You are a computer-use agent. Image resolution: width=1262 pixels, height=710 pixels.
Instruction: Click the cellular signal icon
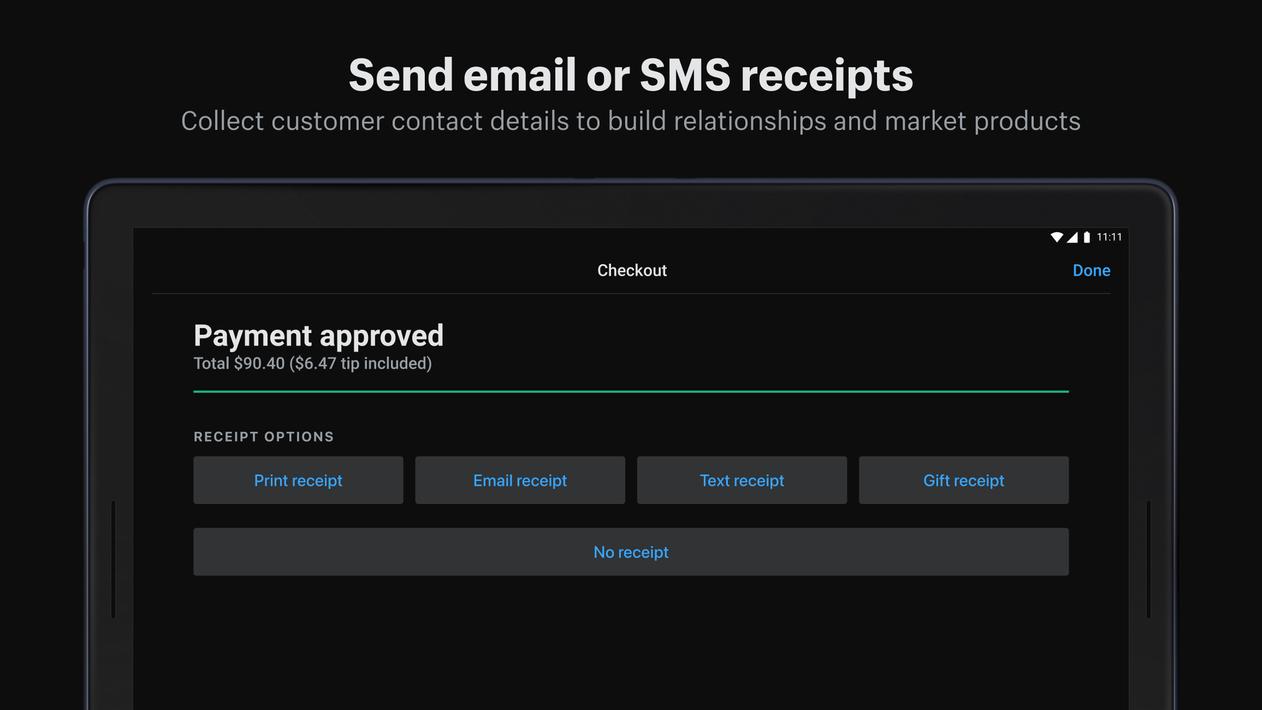[x=1072, y=237]
